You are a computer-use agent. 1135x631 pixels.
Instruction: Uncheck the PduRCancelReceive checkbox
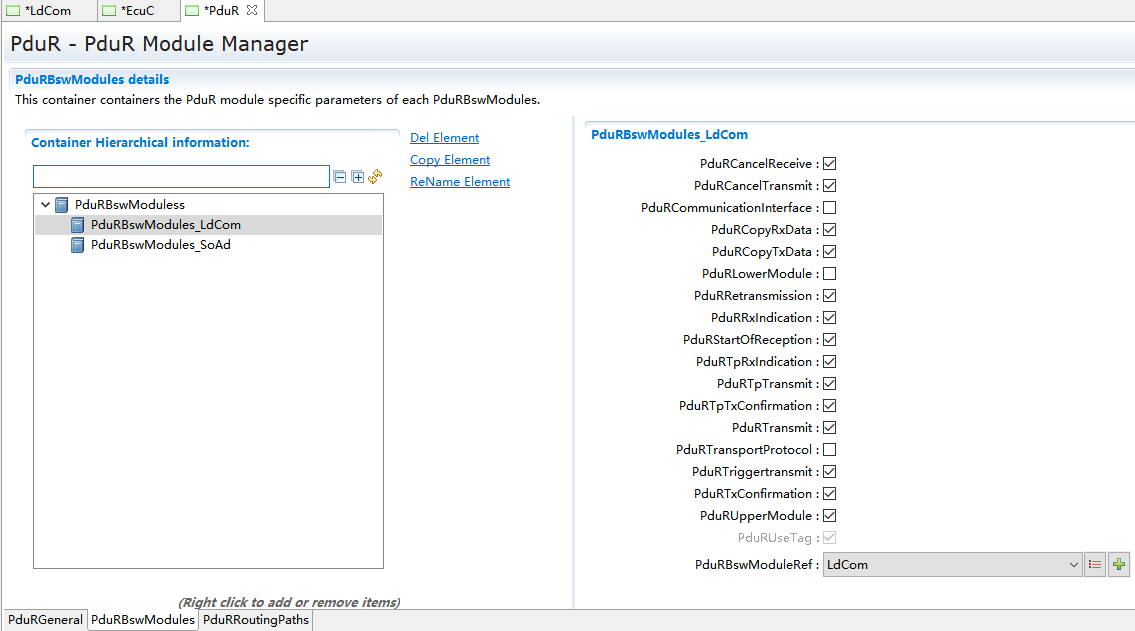(x=829, y=164)
